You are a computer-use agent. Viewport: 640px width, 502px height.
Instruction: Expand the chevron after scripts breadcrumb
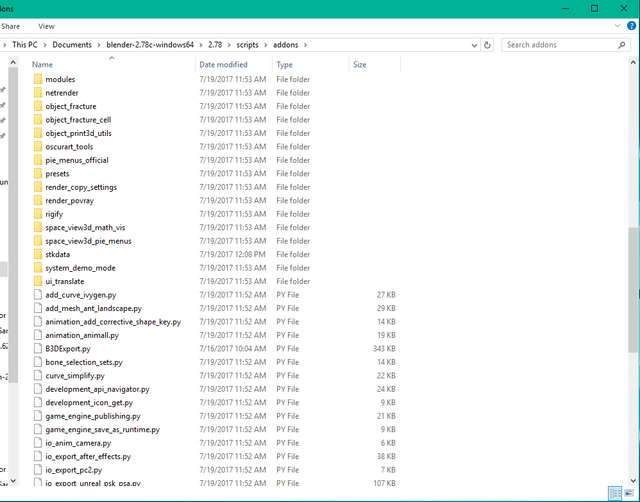coord(266,45)
